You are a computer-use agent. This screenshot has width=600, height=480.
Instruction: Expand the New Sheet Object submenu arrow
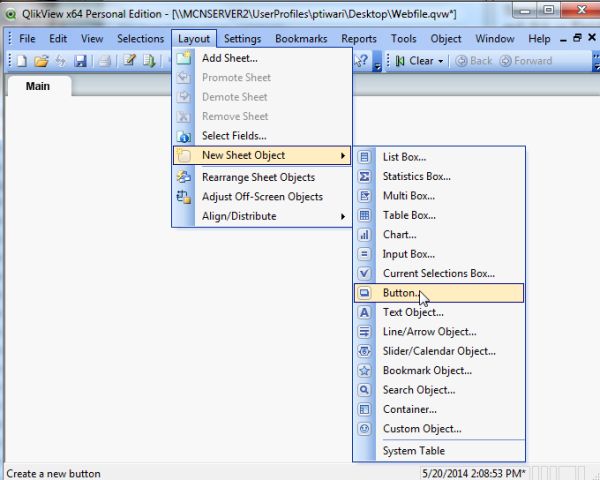point(343,155)
